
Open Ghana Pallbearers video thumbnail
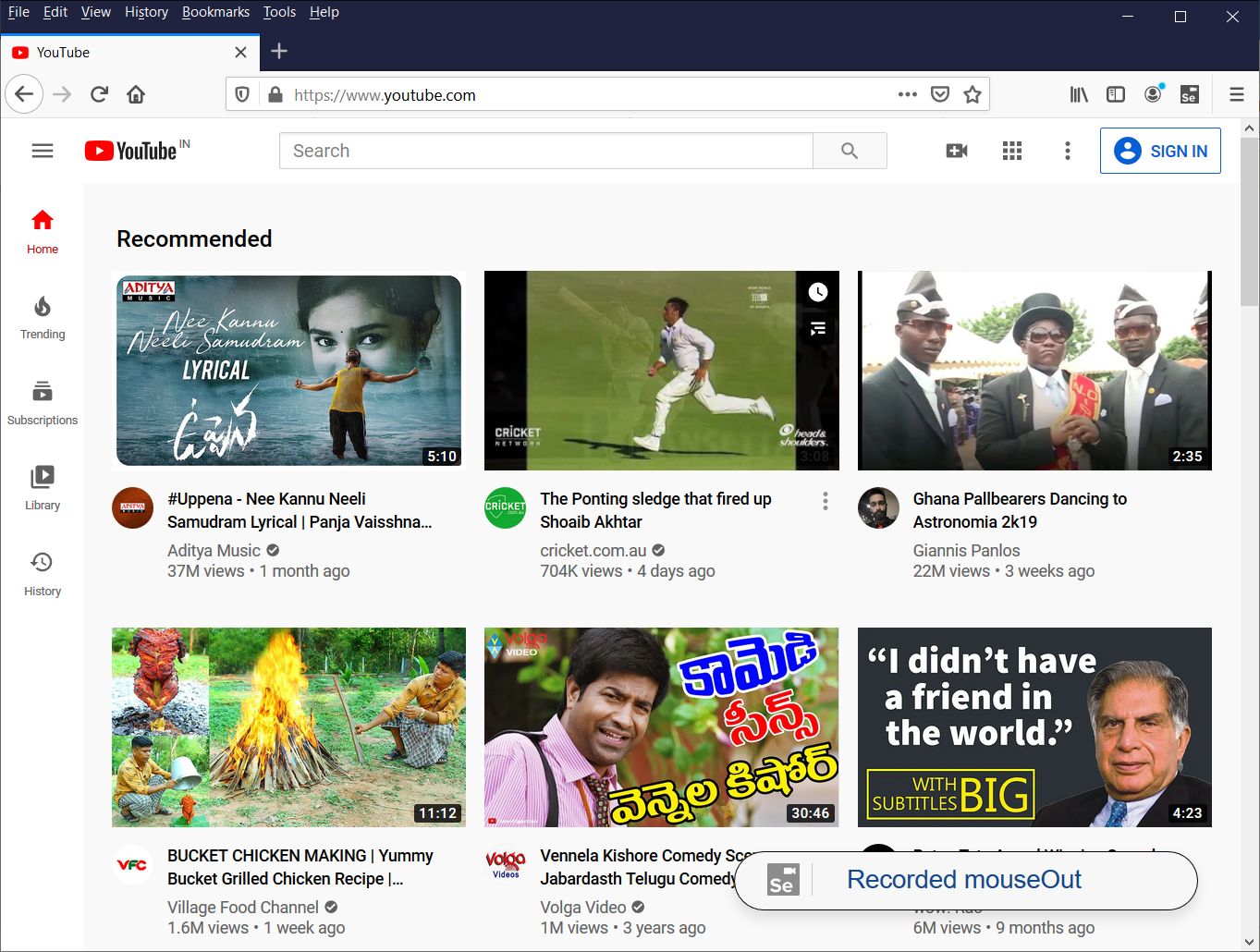click(1034, 371)
